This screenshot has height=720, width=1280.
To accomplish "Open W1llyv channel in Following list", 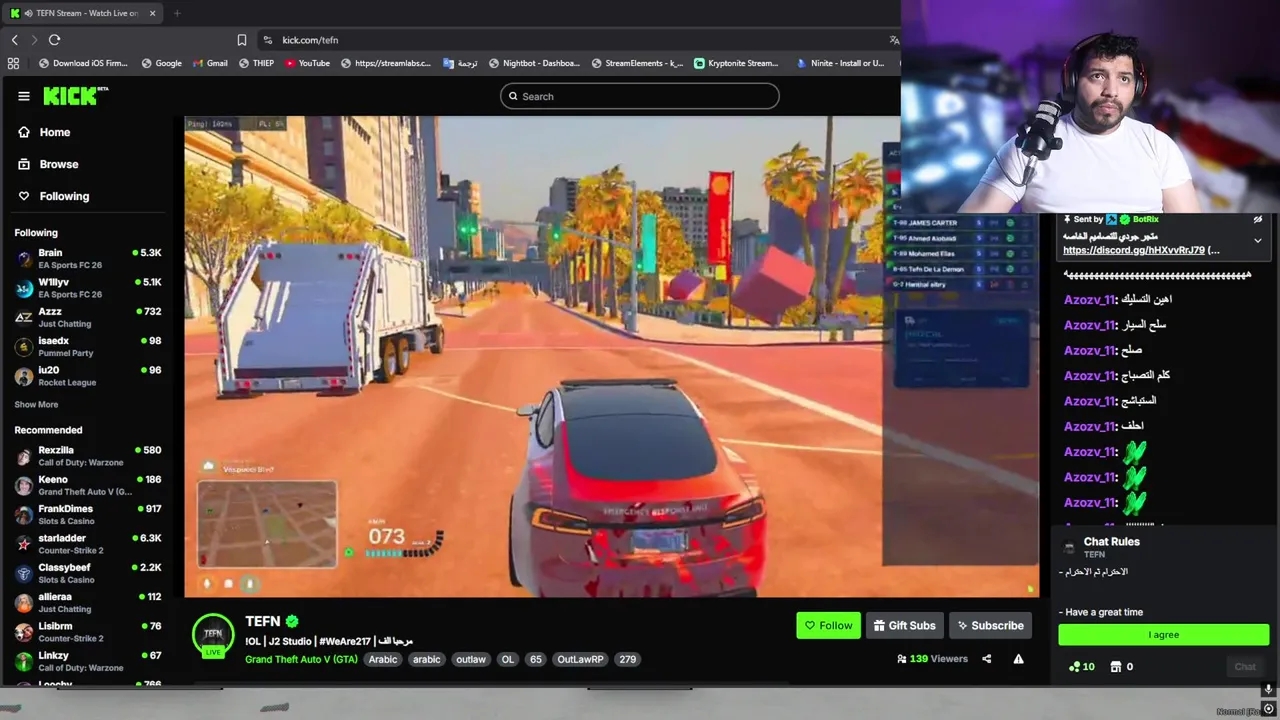I will coord(87,288).
